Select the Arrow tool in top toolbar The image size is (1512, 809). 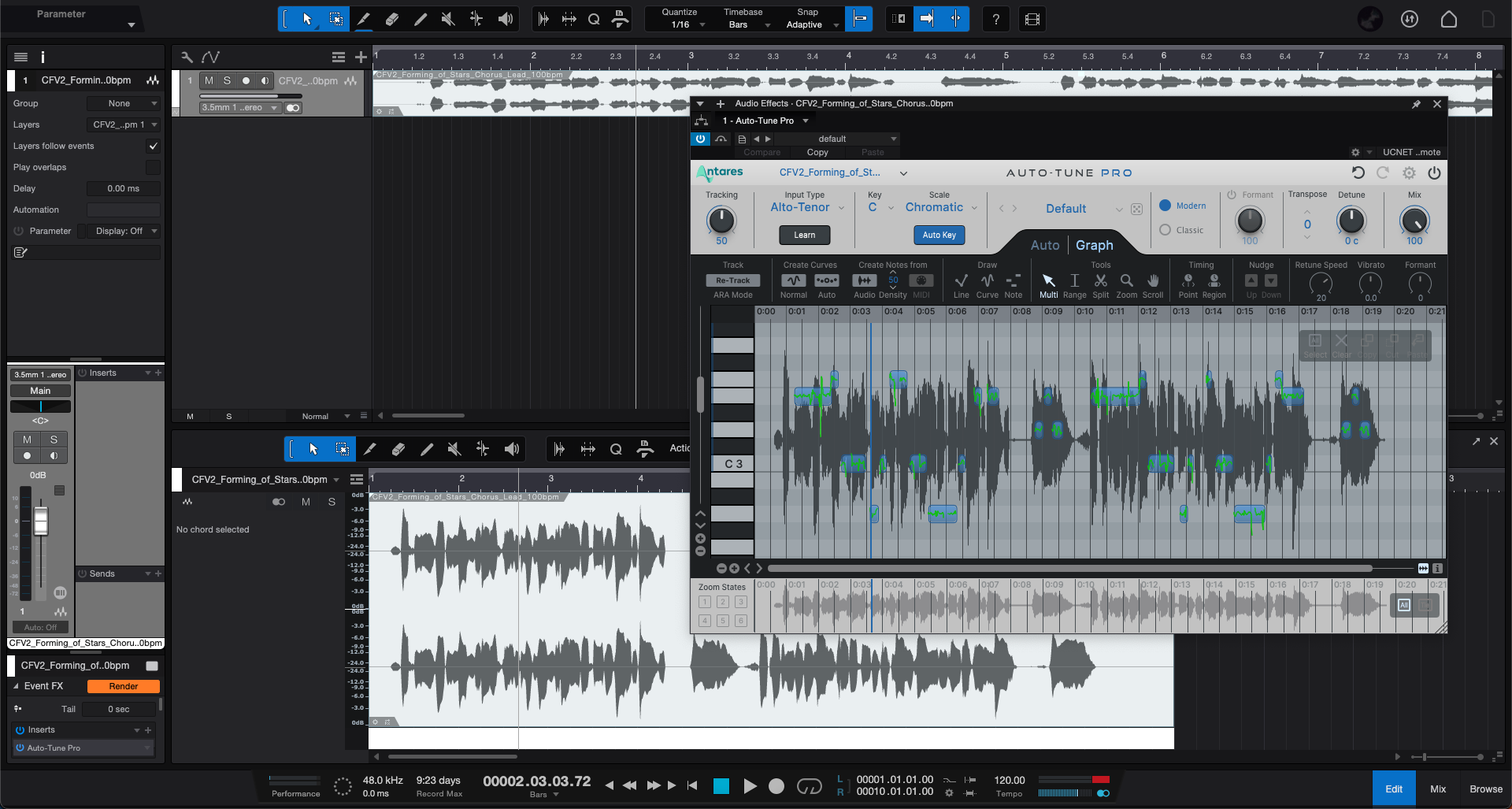click(x=307, y=19)
